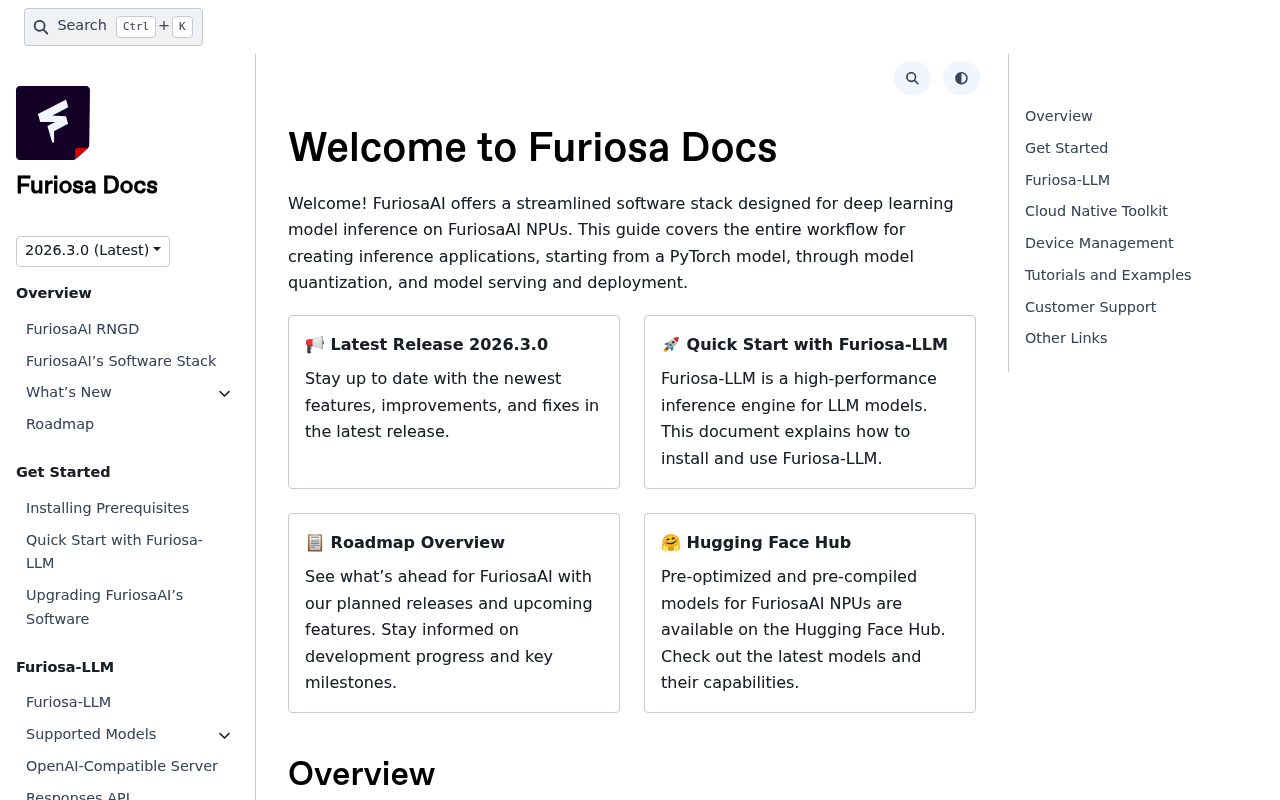The image size is (1280, 800).
Task: Open FuriosaAI RNGD in the sidebar
Action: click(x=82, y=329)
